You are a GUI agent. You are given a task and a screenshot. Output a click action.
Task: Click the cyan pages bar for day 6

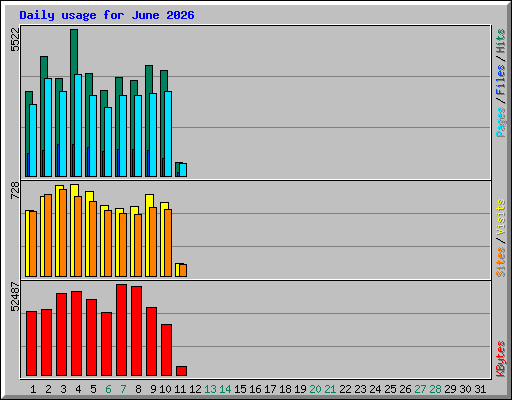[108, 142]
